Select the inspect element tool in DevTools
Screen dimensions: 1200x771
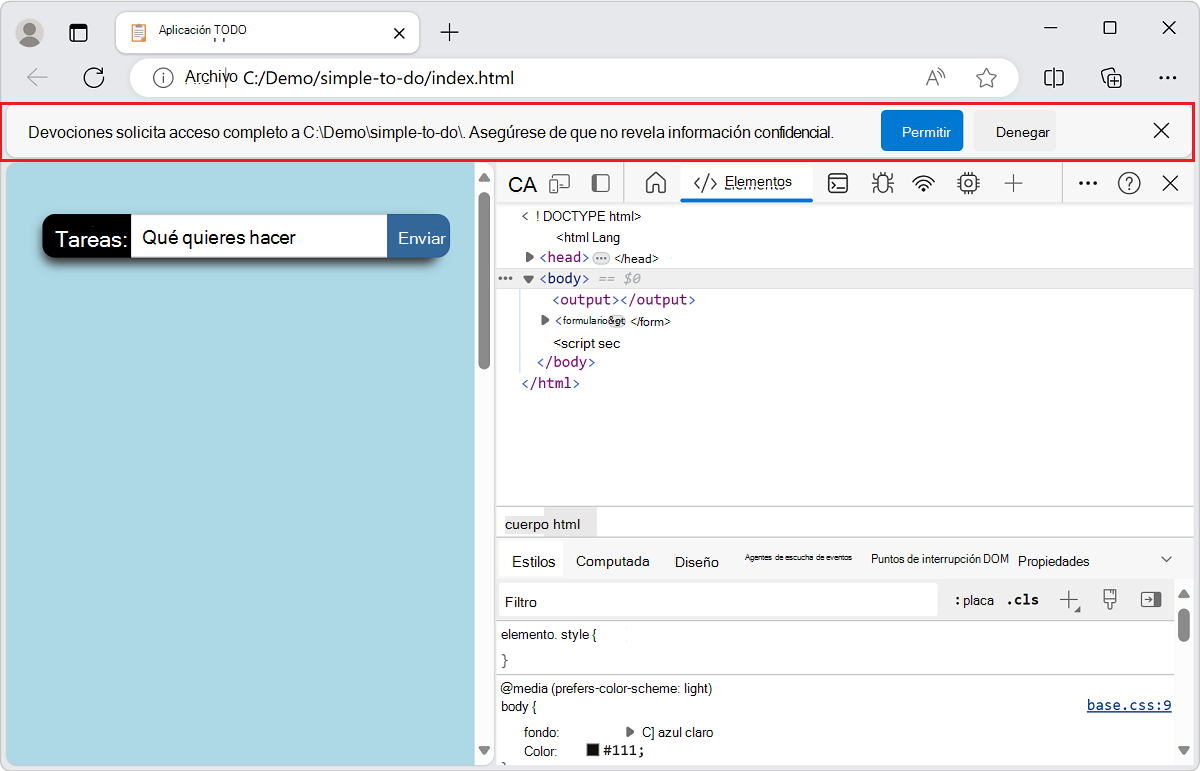pos(522,183)
